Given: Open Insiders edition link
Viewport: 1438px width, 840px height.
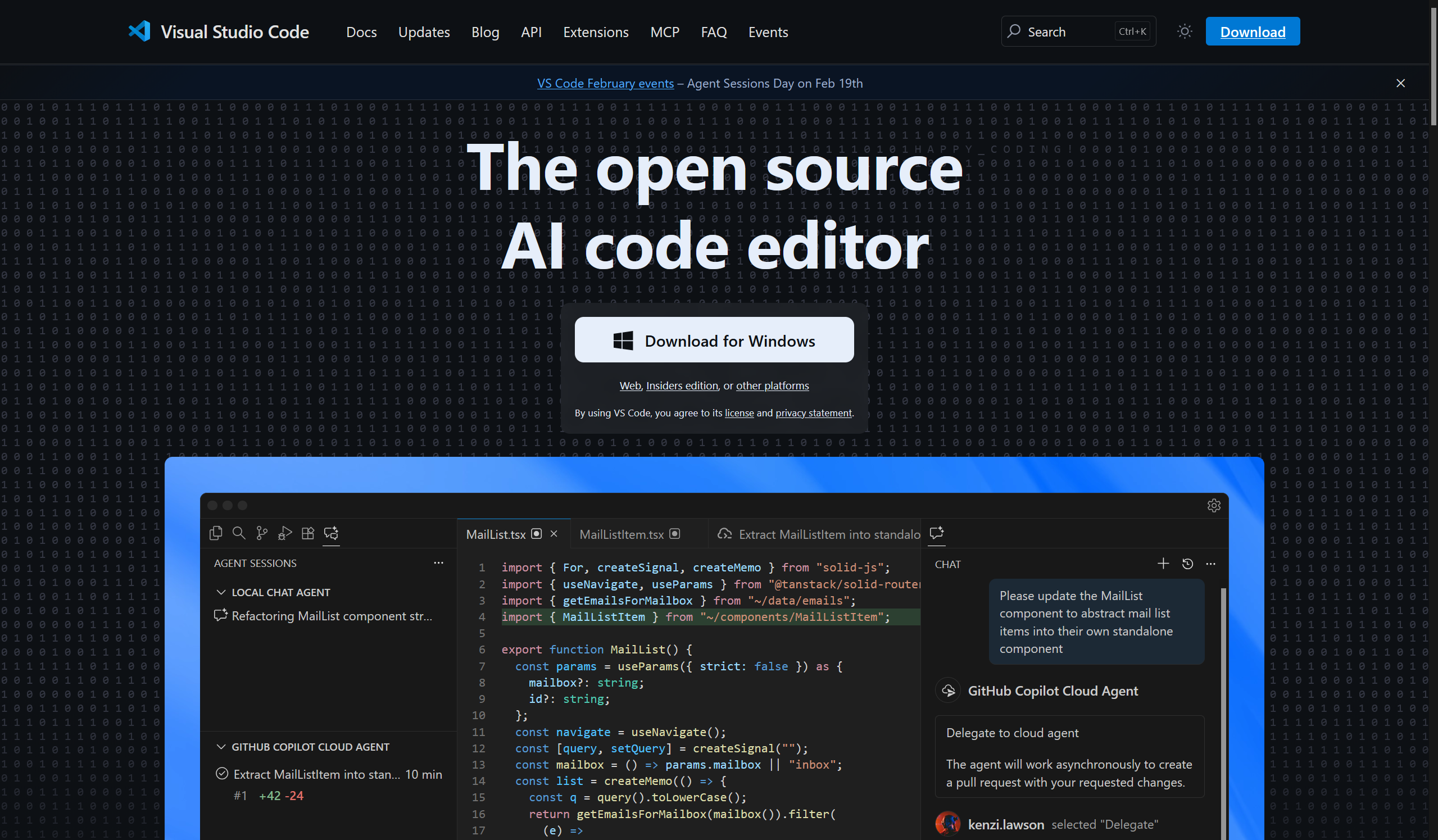Looking at the screenshot, I should tap(682, 386).
